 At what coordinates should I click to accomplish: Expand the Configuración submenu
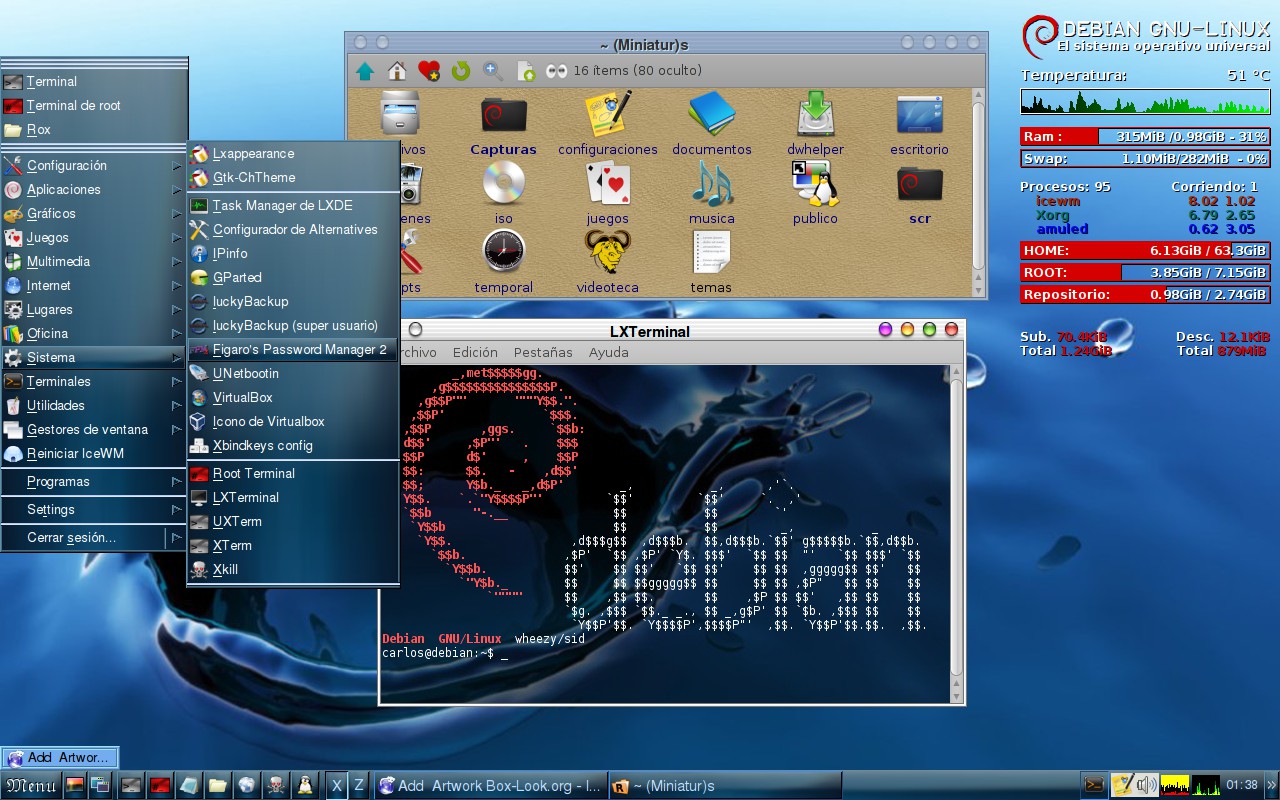coord(94,165)
